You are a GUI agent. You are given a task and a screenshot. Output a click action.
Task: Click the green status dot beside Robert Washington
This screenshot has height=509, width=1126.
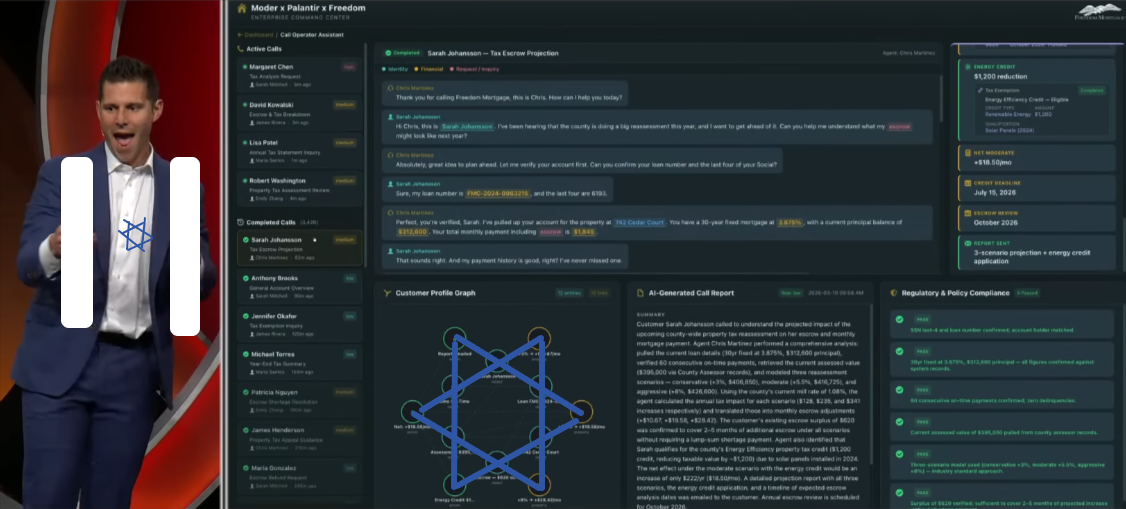click(x=245, y=181)
